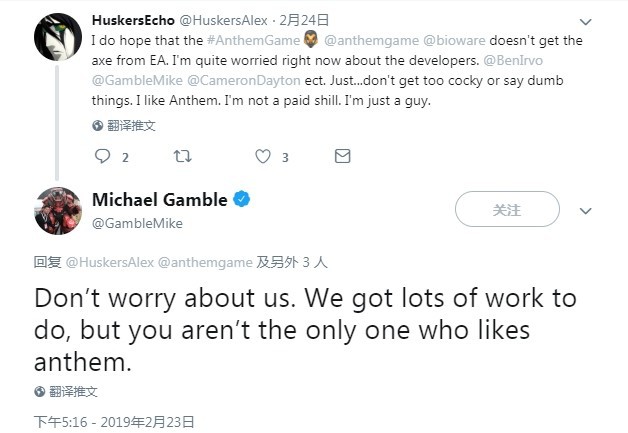
Task: Translate the first tweet via 翻译推文
Action: [129, 126]
